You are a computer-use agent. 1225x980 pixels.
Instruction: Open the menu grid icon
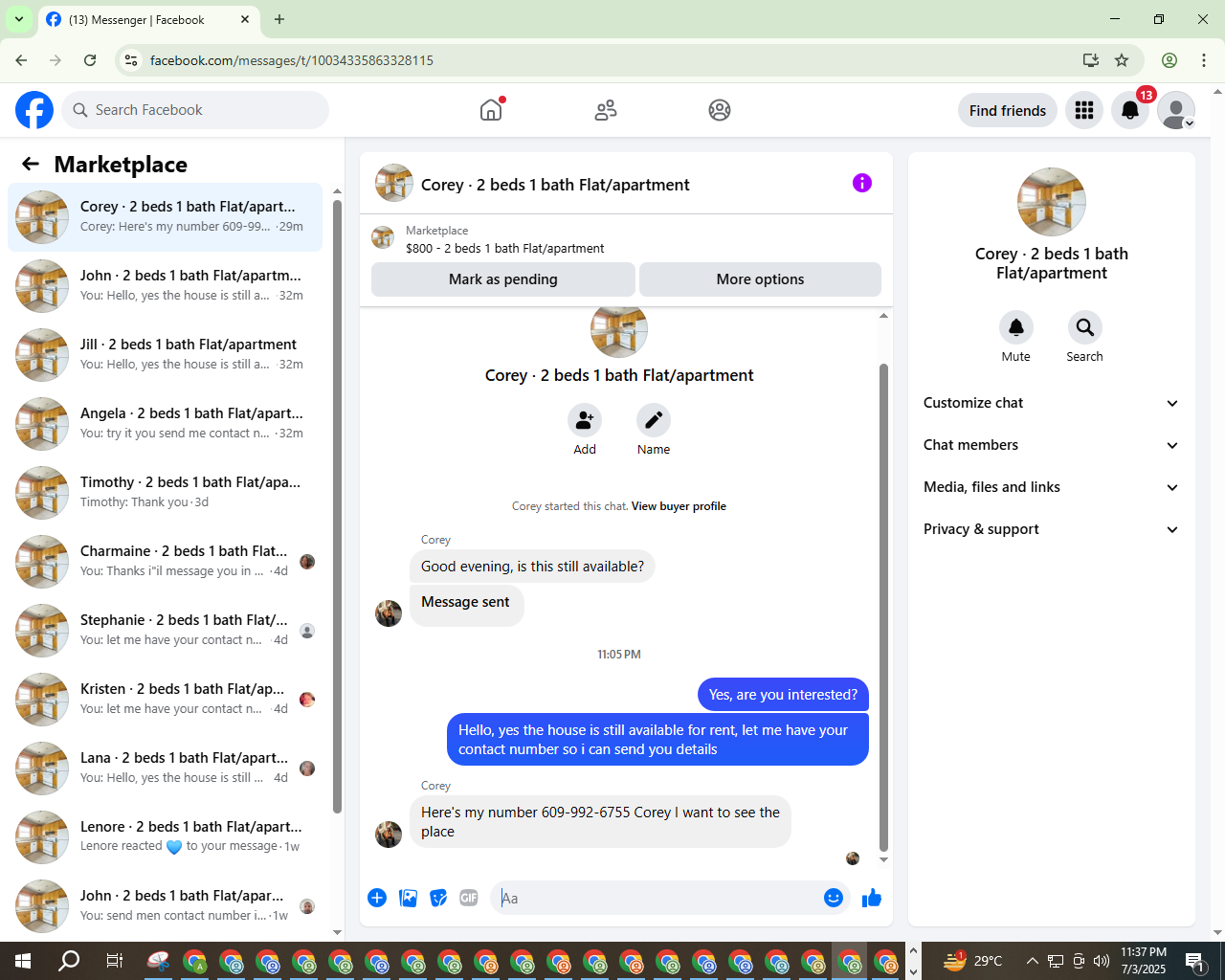click(x=1084, y=110)
